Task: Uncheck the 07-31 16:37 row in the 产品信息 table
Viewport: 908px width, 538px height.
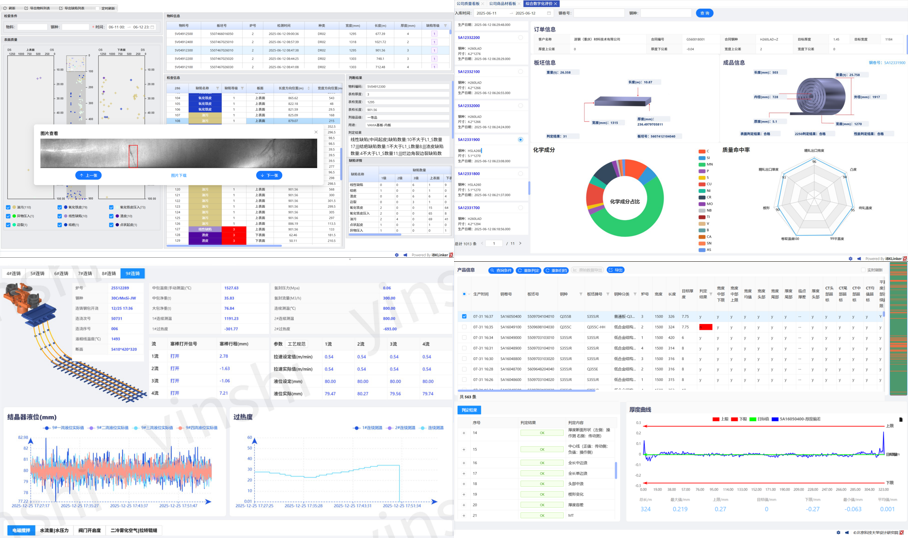Action: click(464, 317)
